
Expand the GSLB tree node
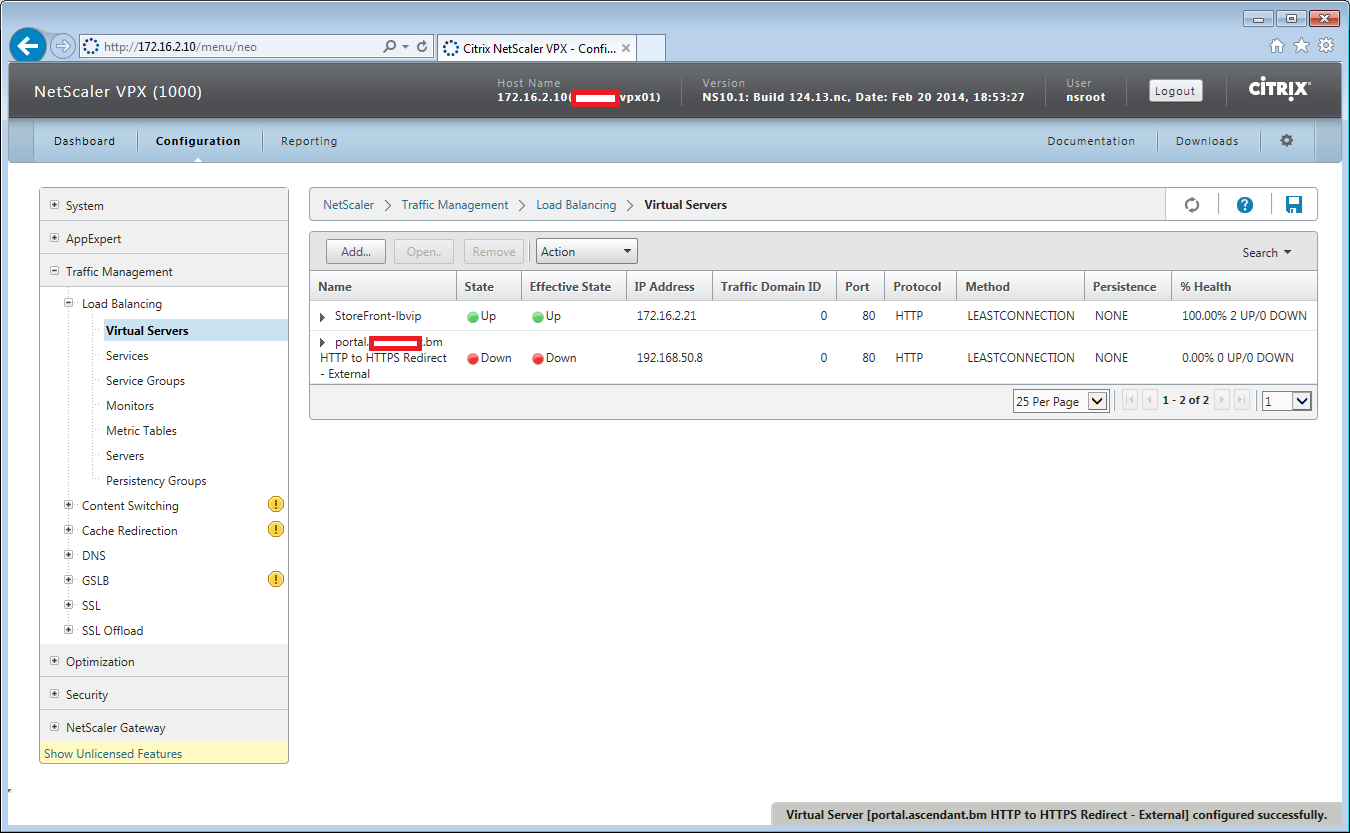click(x=70, y=581)
